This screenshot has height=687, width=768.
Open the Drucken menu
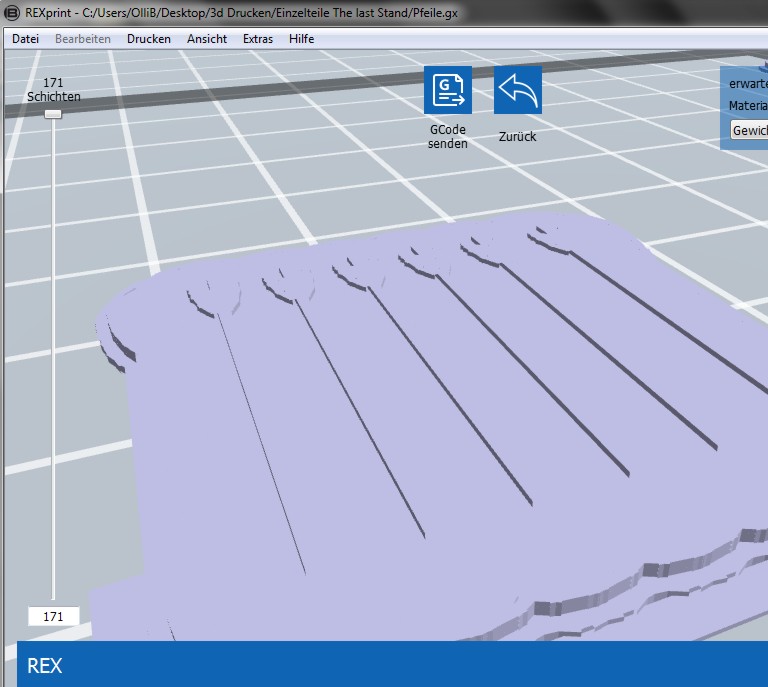pos(148,39)
